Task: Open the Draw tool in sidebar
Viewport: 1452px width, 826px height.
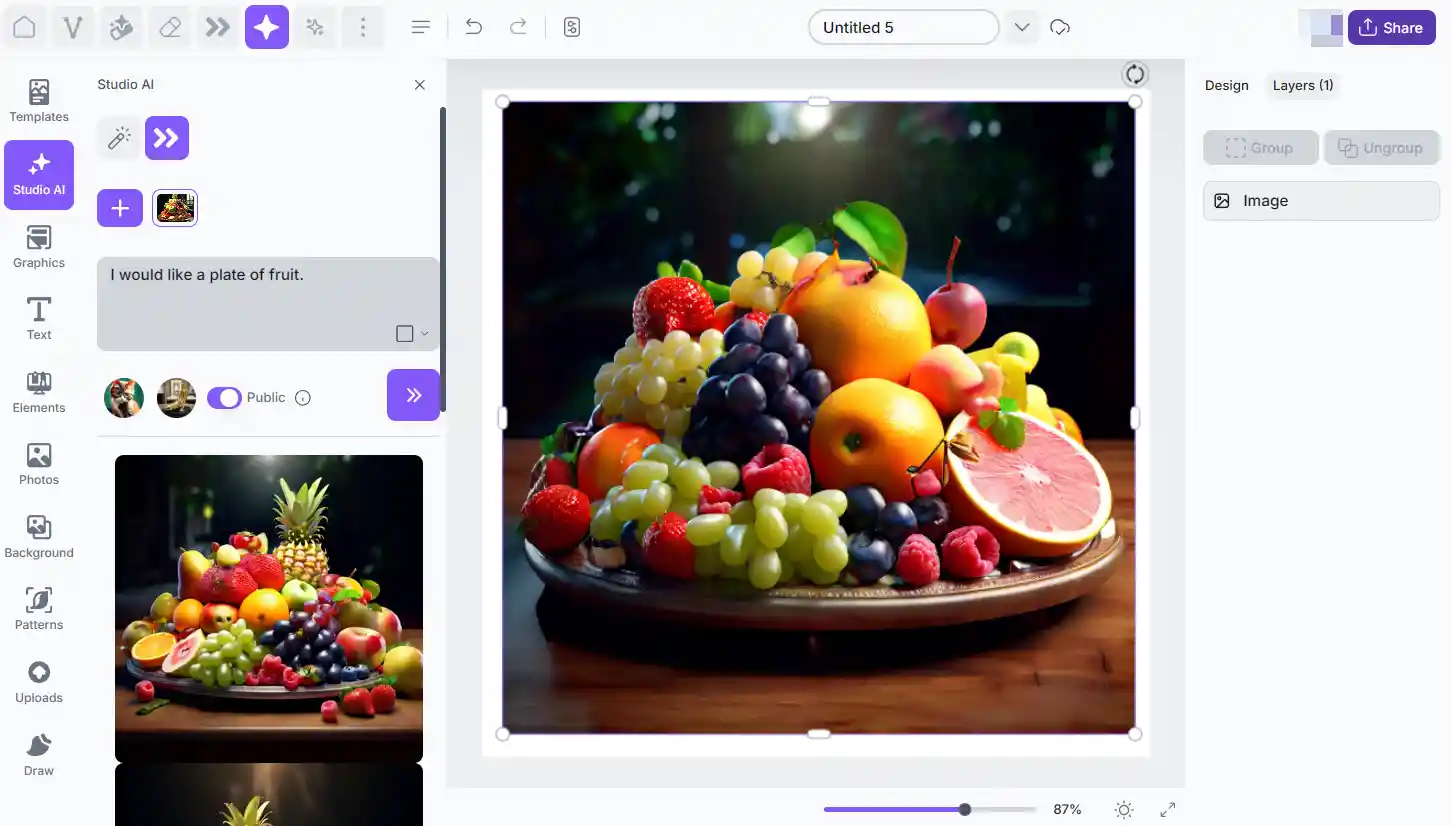Action: (x=39, y=754)
